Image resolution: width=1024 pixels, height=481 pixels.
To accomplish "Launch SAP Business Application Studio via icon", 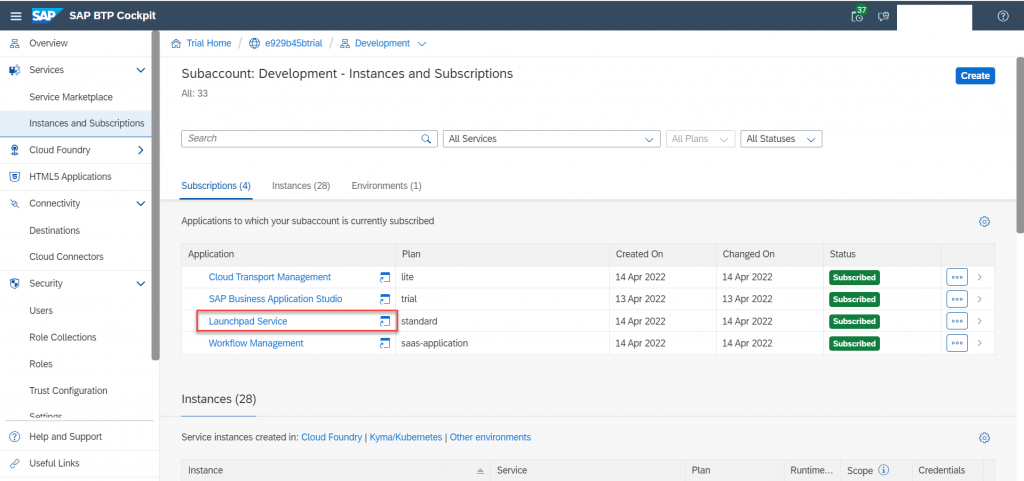I will (385, 299).
